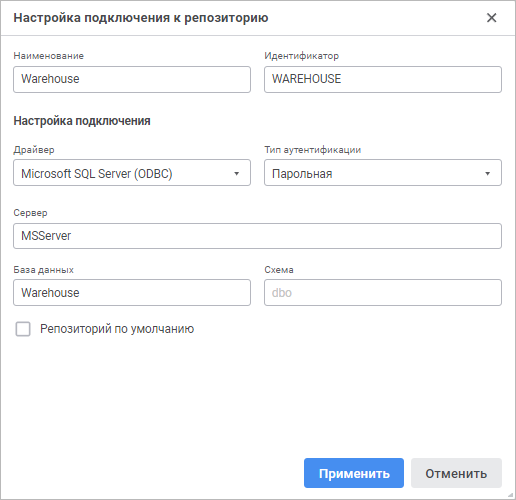Click the Сервер label above MSServer
The image size is (516, 500).
(x=30, y=213)
